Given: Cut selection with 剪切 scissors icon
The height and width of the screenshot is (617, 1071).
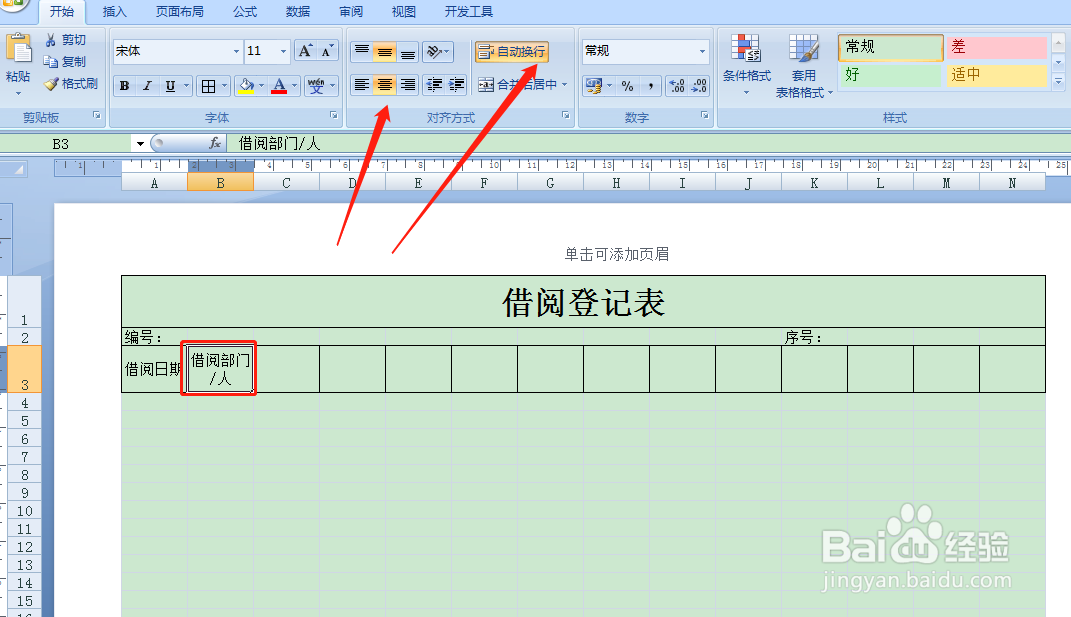Looking at the screenshot, I should (x=66, y=40).
